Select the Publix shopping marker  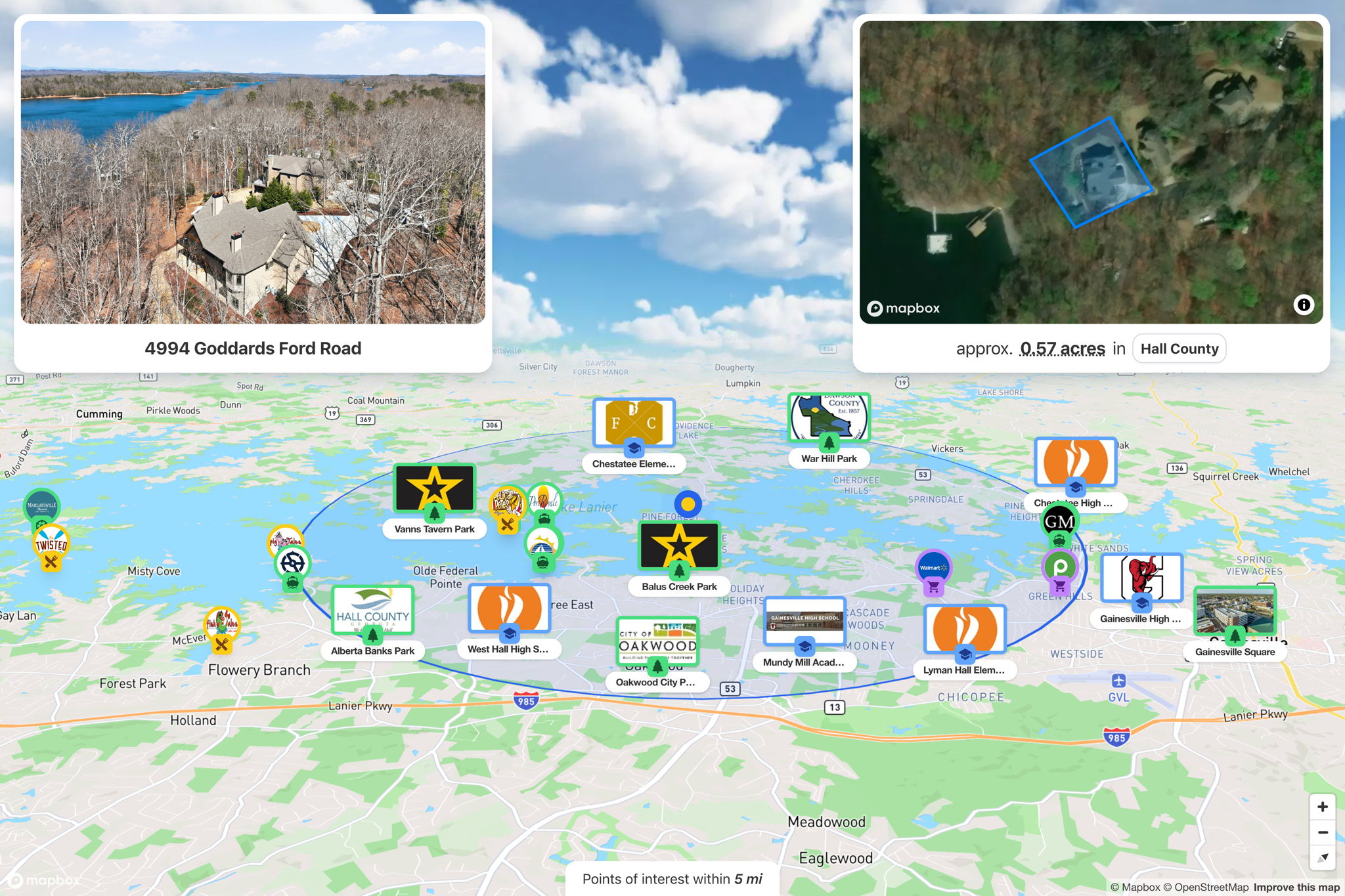[x=1059, y=567]
